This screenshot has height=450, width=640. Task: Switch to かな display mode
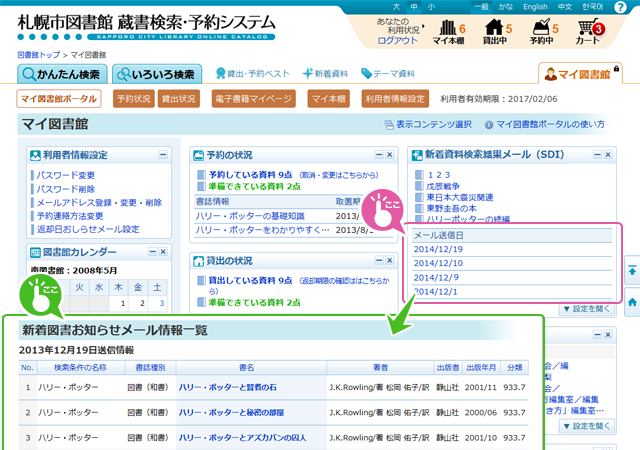pyautogui.click(x=505, y=7)
